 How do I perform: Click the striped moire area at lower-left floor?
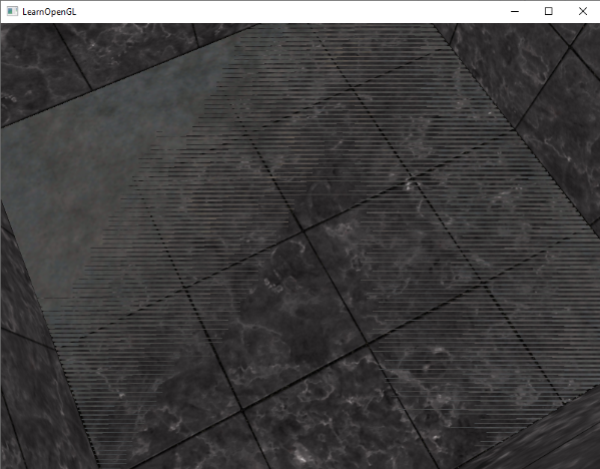point(110,380)
